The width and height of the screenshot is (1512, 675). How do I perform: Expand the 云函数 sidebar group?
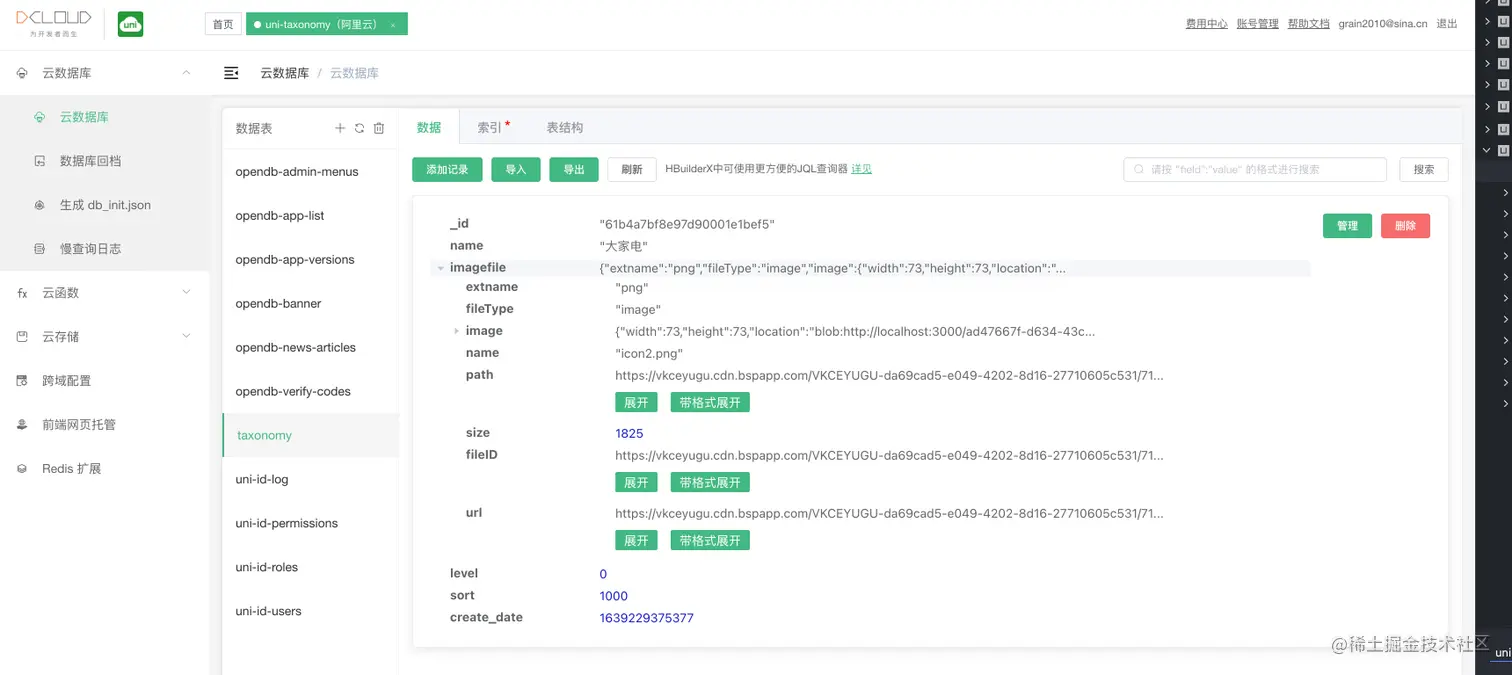coord(186,292)
